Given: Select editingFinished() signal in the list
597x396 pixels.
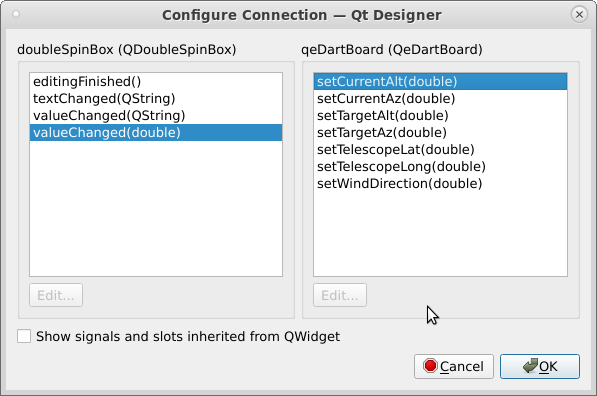Looking at the screenshot, I should pos(156,81).
